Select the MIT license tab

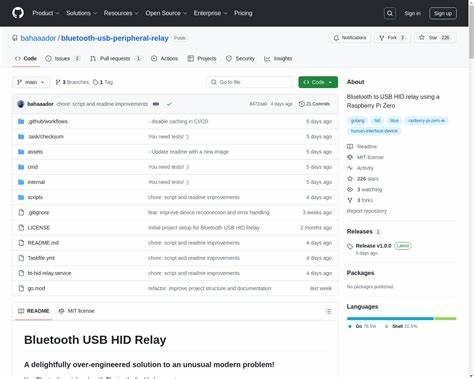(x=76, y=311)
